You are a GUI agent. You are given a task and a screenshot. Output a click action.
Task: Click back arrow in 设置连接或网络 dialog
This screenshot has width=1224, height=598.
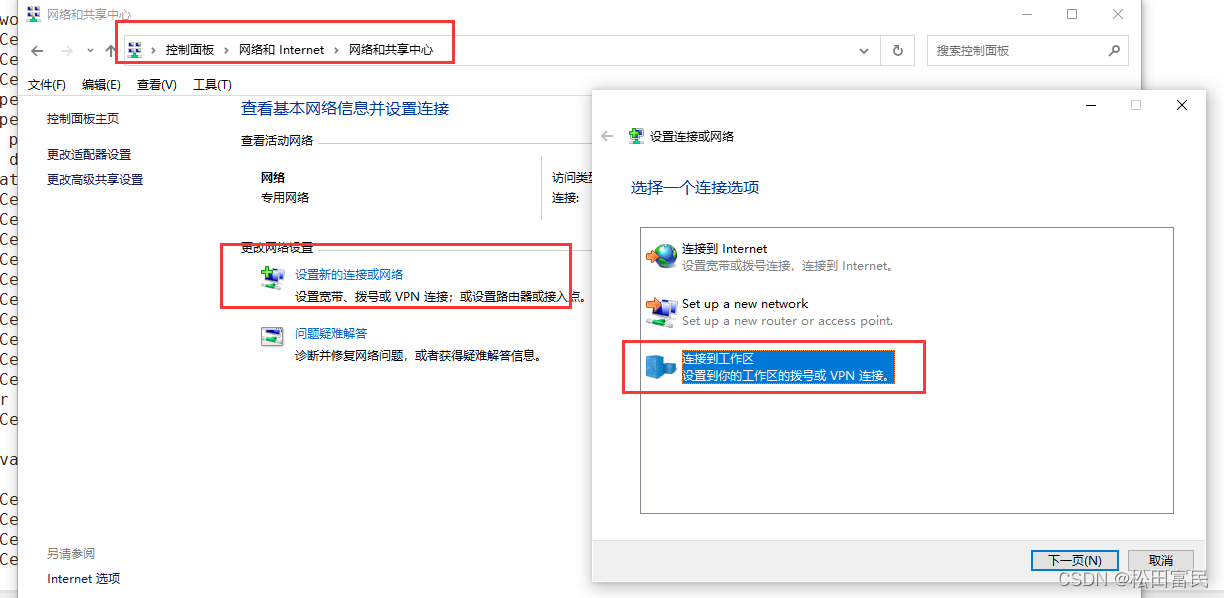point(607,136)
